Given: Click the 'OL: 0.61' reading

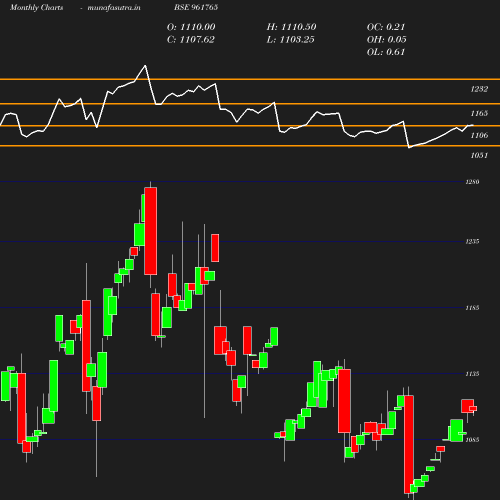Looking at the screenshot, I should click(x=386, y=52).
